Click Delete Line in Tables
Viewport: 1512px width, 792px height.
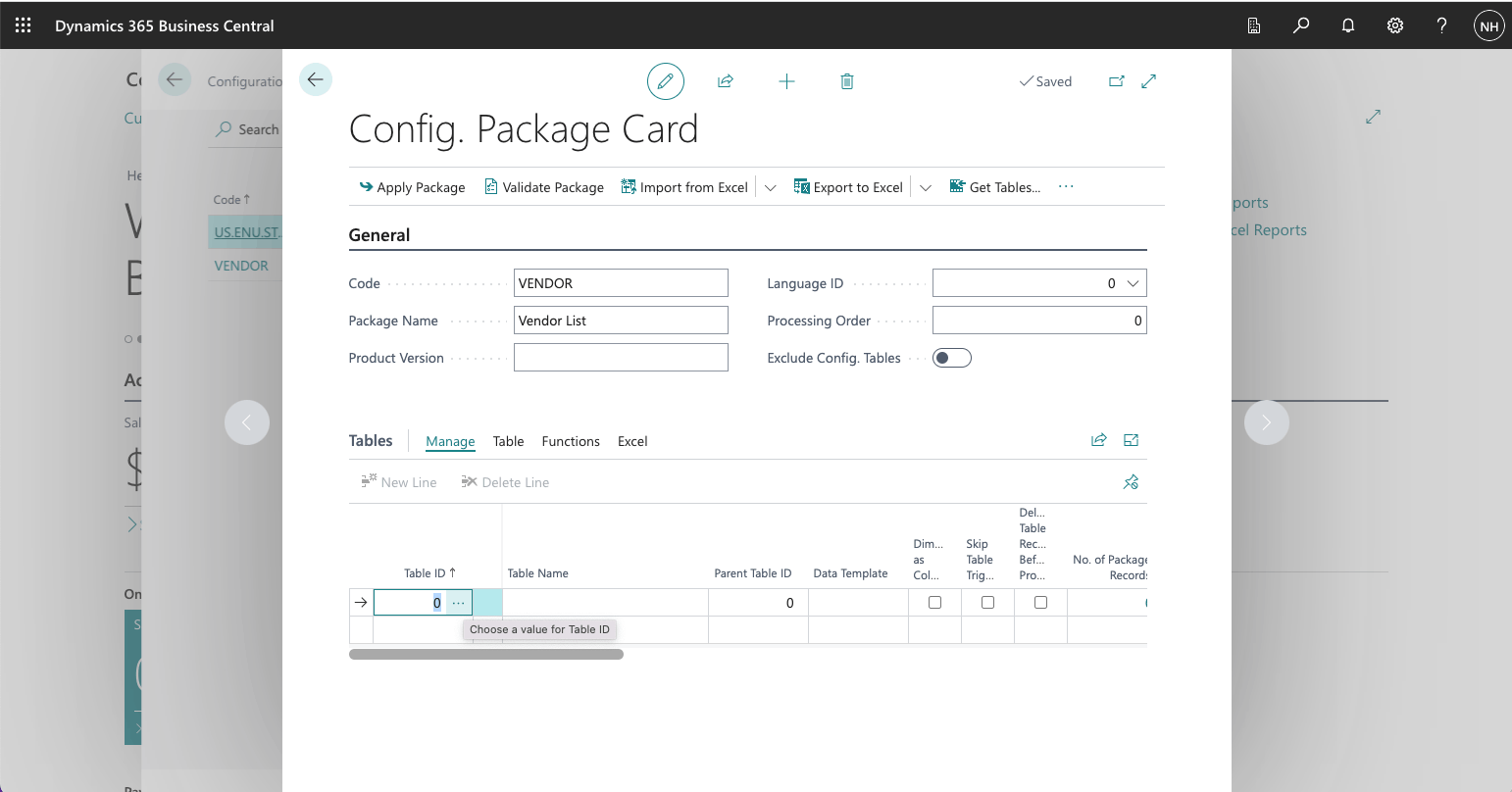tap(505, 482)
